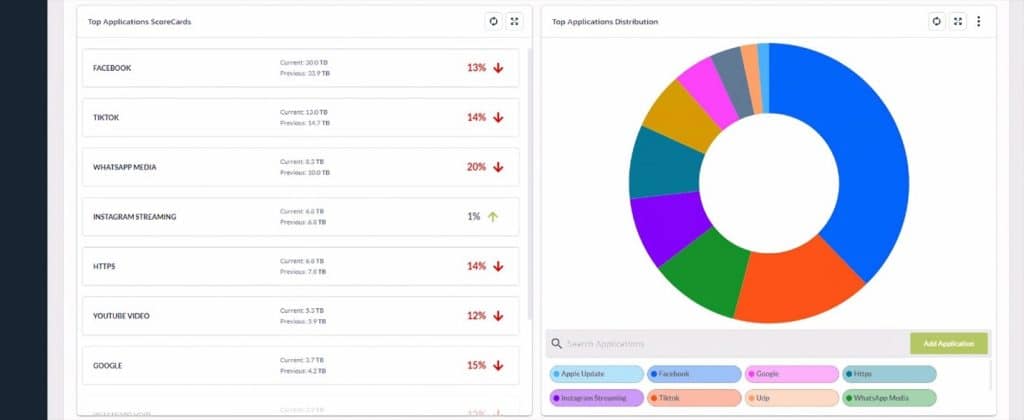Open the WHATSAPP MEDIA scorecard
This screenshot has height=420, width=1024.
pos(300,167)
